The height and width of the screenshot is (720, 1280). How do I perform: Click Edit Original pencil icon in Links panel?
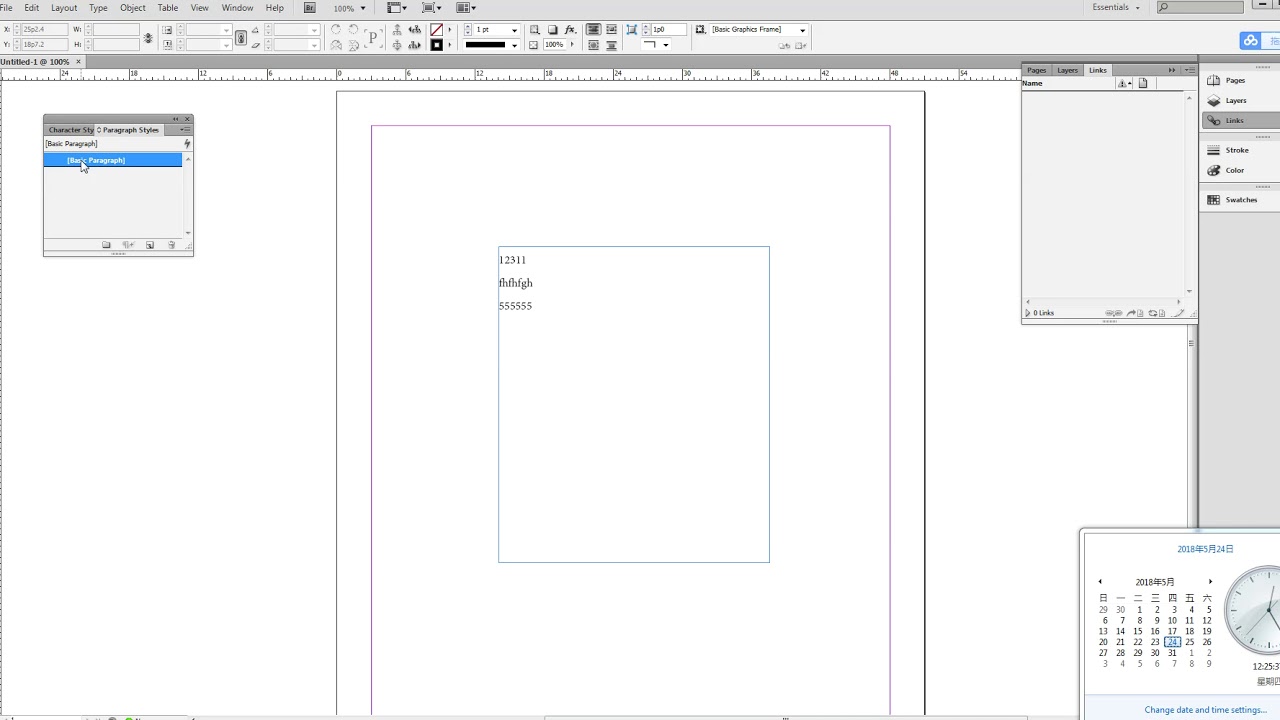coord(1177,313)
